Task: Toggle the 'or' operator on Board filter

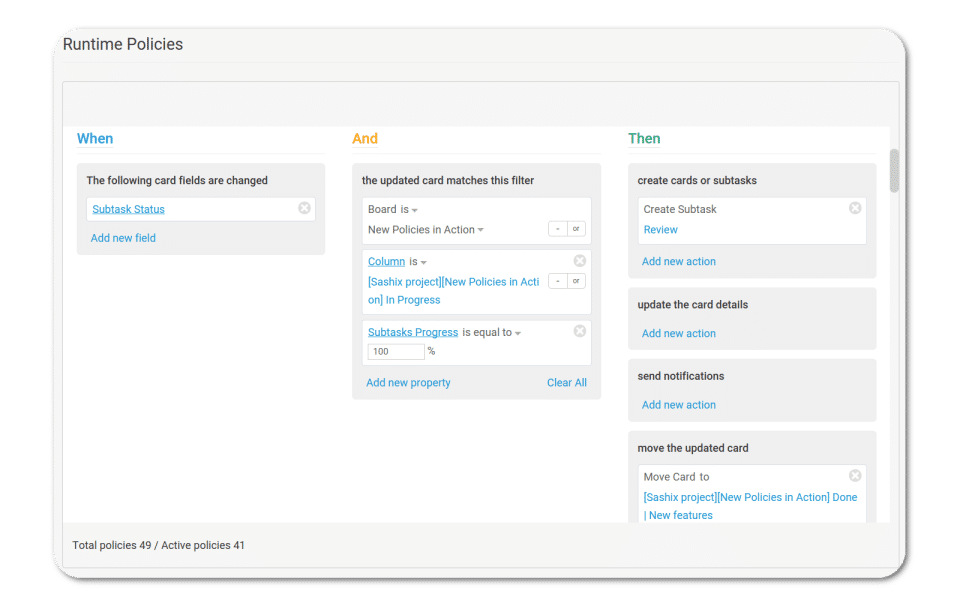Action: 576,229
